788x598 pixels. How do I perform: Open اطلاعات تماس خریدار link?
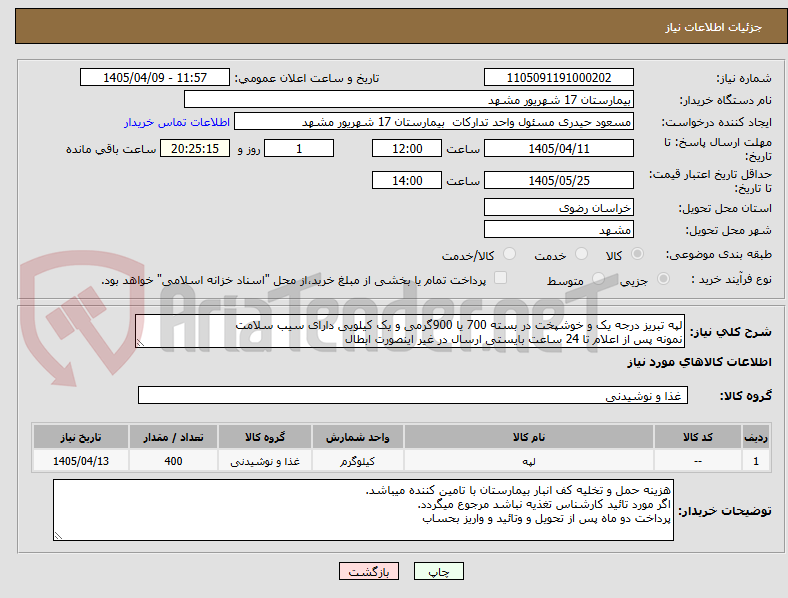tap(177, 122)
